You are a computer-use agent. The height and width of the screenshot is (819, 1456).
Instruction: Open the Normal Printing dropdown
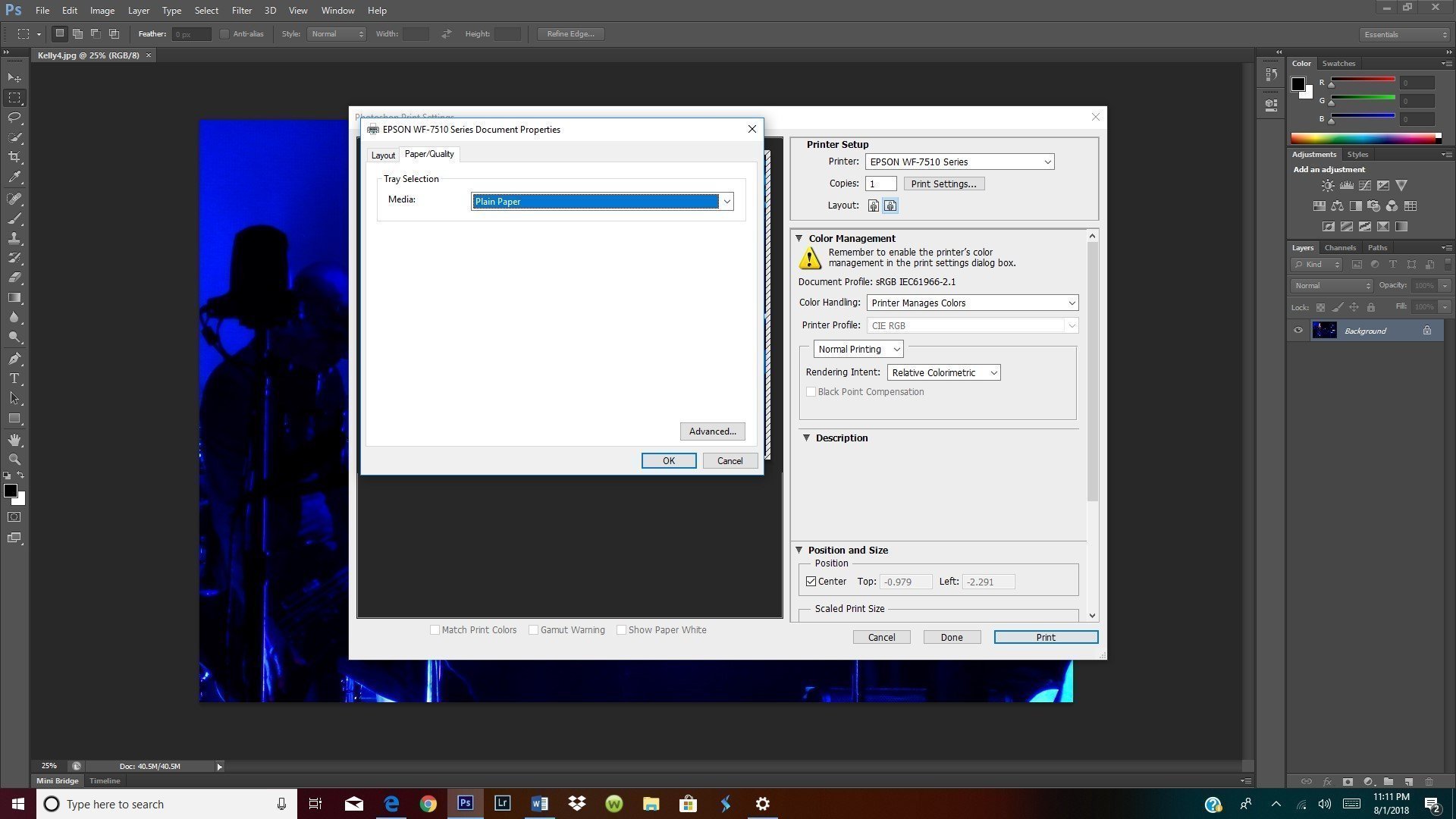pos(858,350)
